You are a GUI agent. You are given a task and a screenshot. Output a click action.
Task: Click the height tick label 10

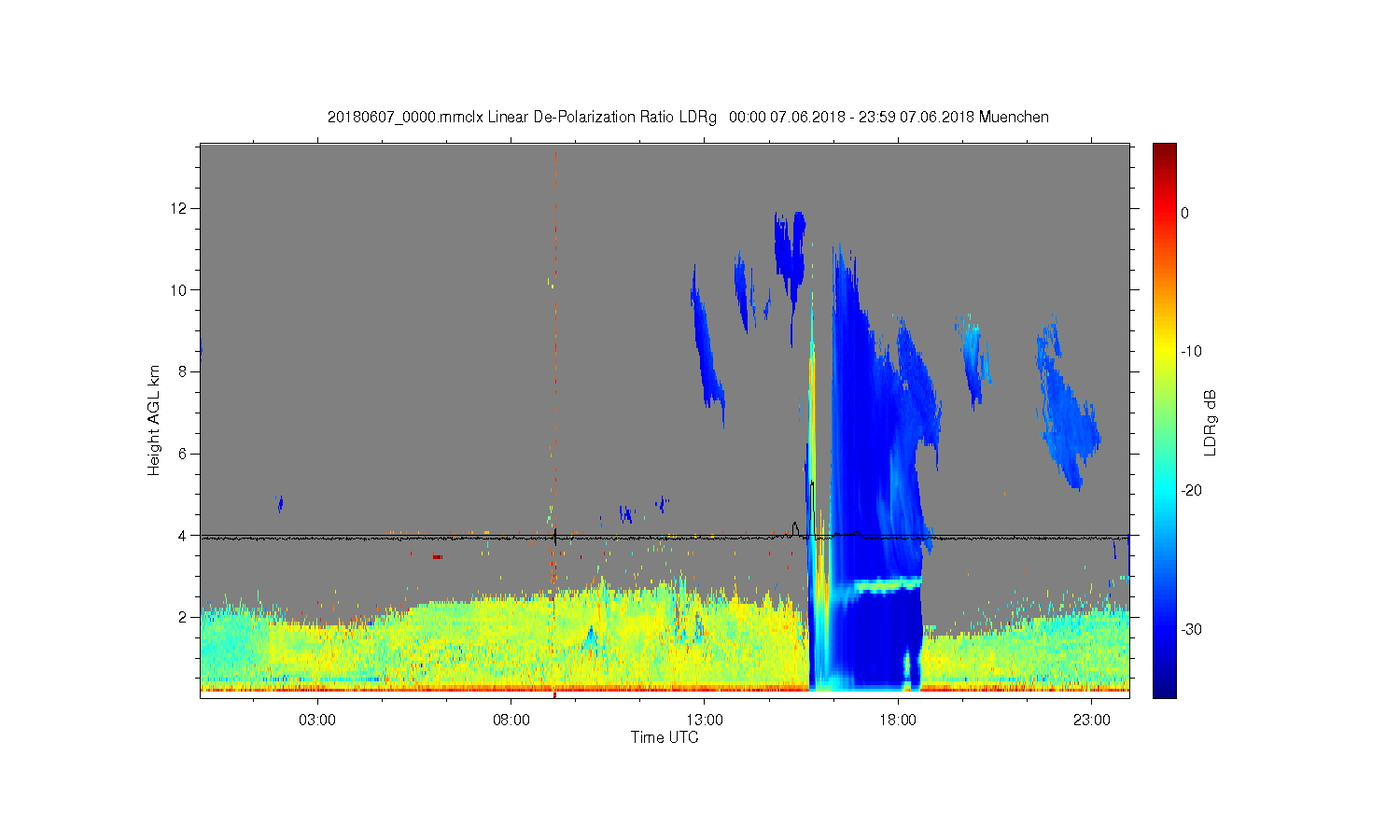pyautogui.click(x=180, y=290)
